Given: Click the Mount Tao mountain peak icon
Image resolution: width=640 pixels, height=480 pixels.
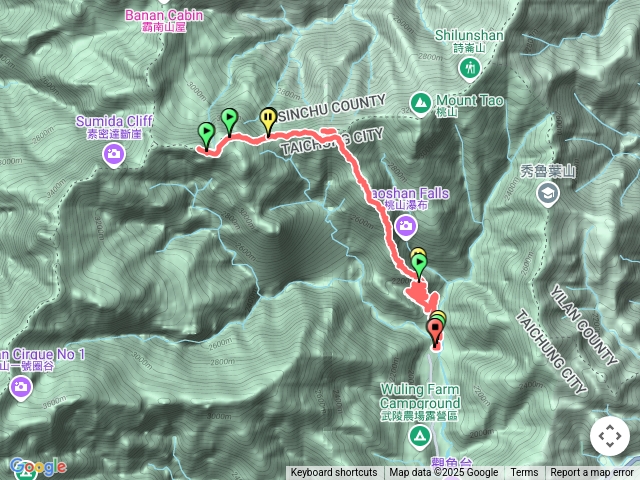Looking at the screenshot, I should pyautogui.click(x=421, y=104).
